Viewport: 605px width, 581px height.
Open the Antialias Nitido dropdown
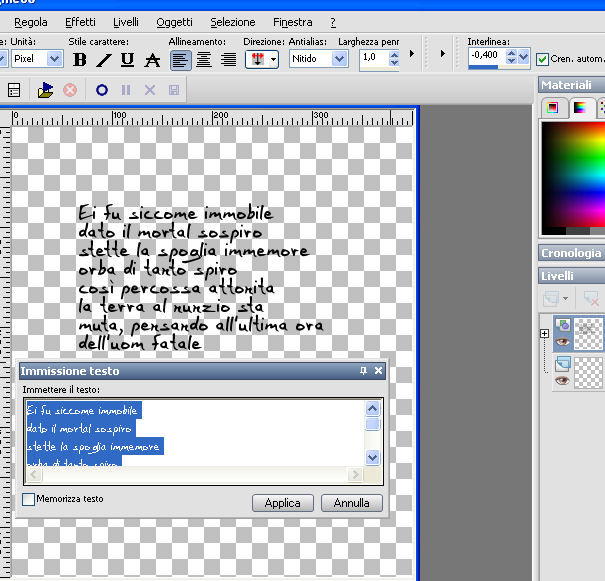[340, 59]
